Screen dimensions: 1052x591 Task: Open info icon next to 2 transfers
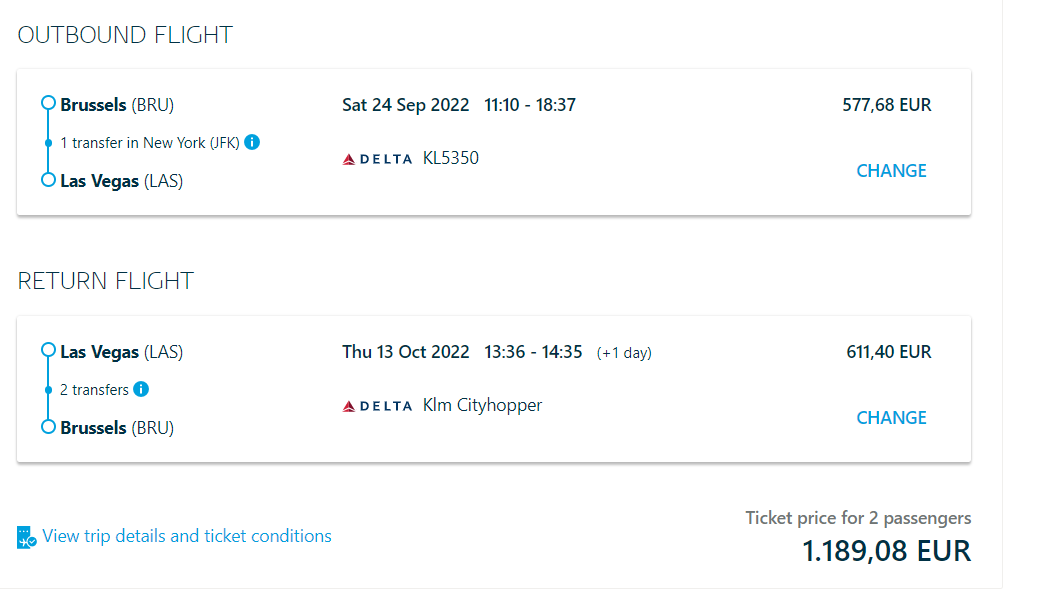point(141,389)
